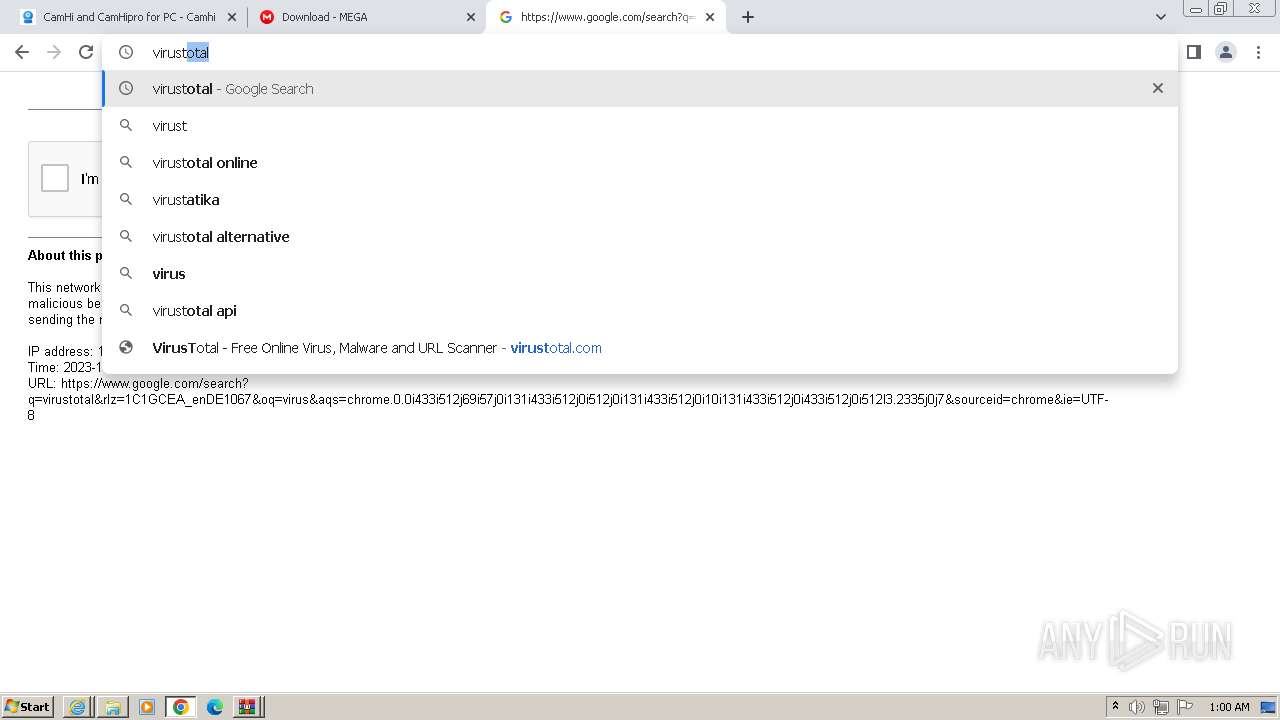Click the disabled forward navigation arrow

tap(54, 52)
